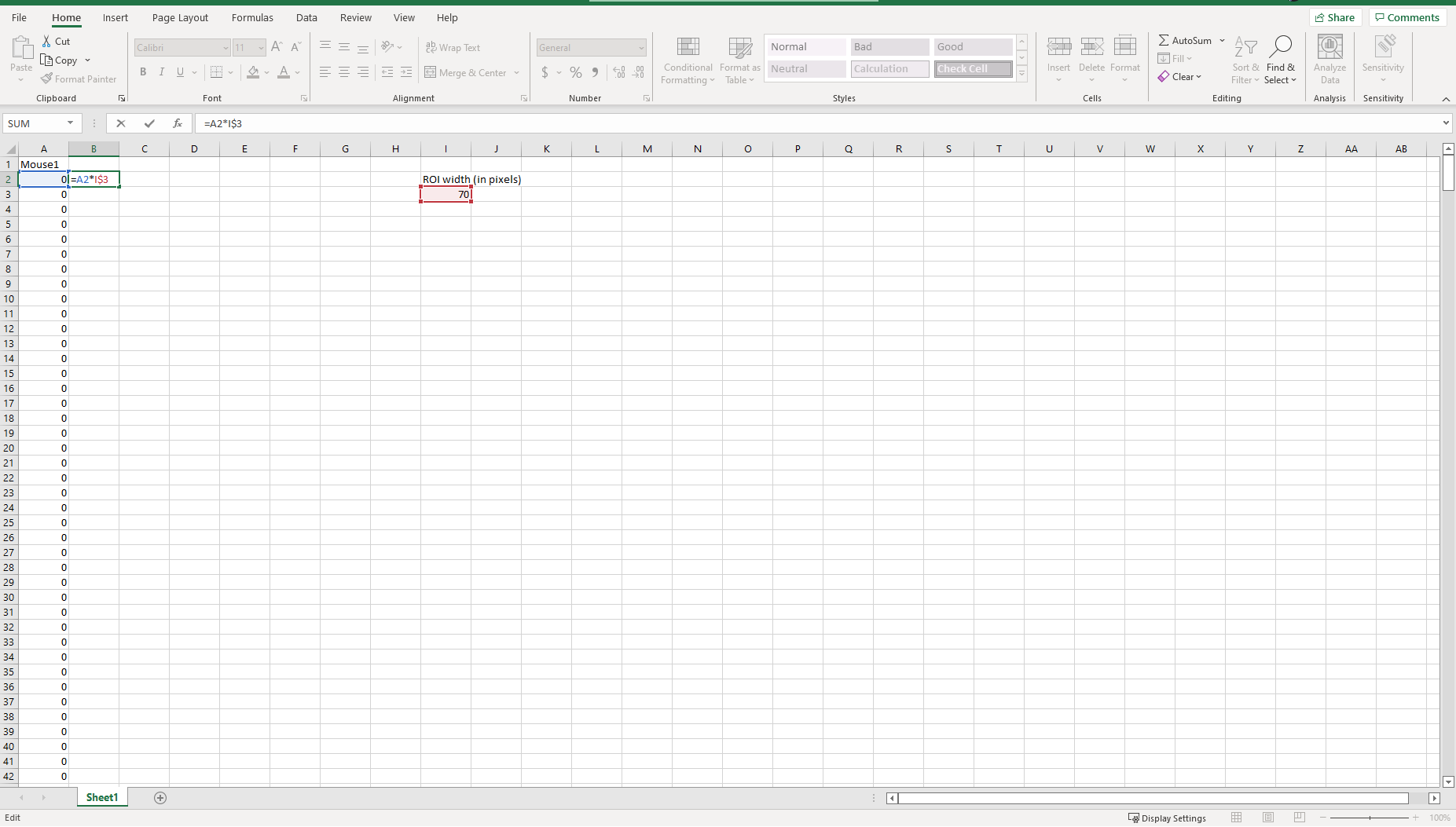The image size is (1456, 827).
Task: Click the Share button
Action: (1335, 17)
